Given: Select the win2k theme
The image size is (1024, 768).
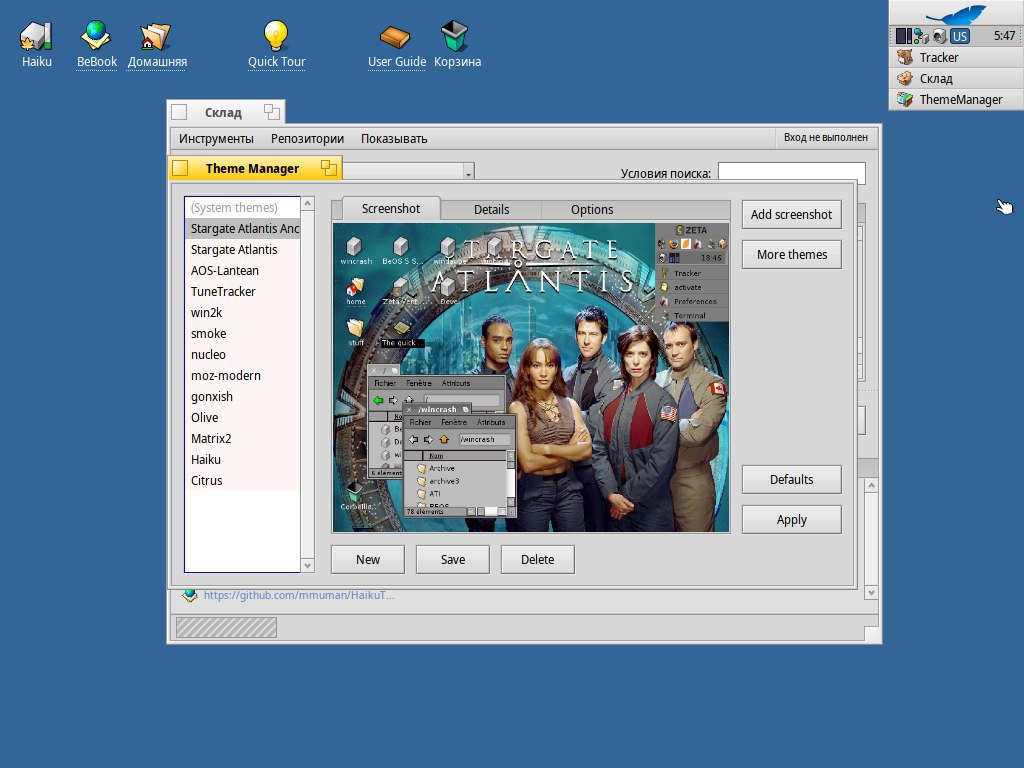Looking at the screenshot, I should (242, 312).
